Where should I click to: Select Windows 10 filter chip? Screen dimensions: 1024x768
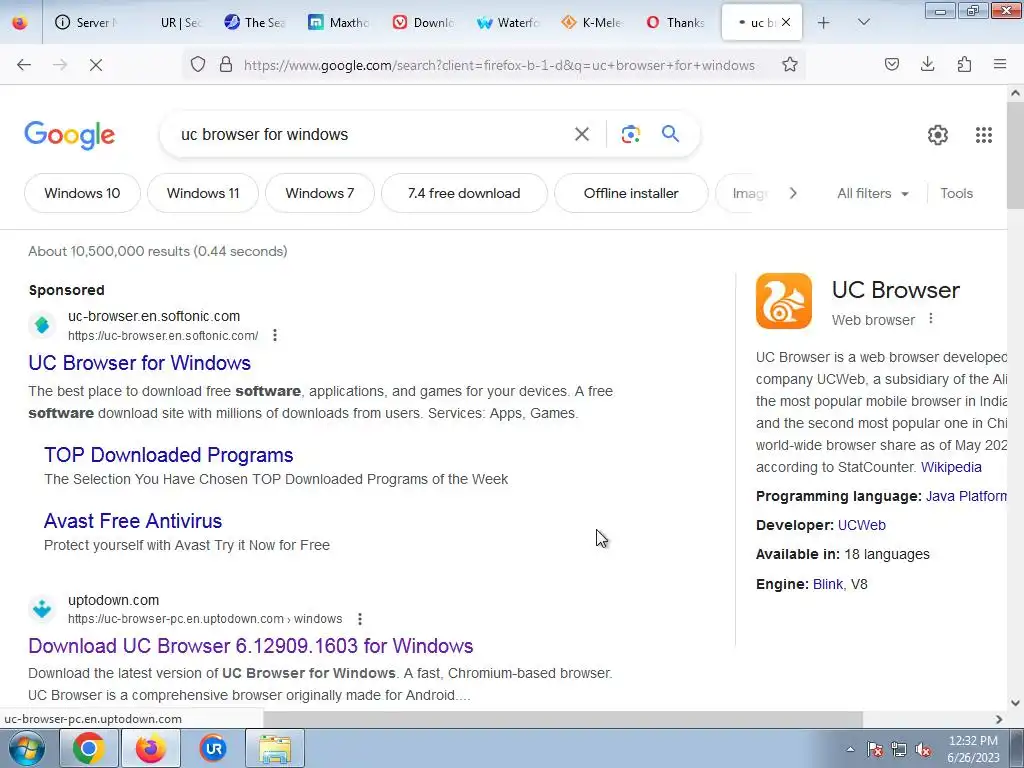pos(82,193)
